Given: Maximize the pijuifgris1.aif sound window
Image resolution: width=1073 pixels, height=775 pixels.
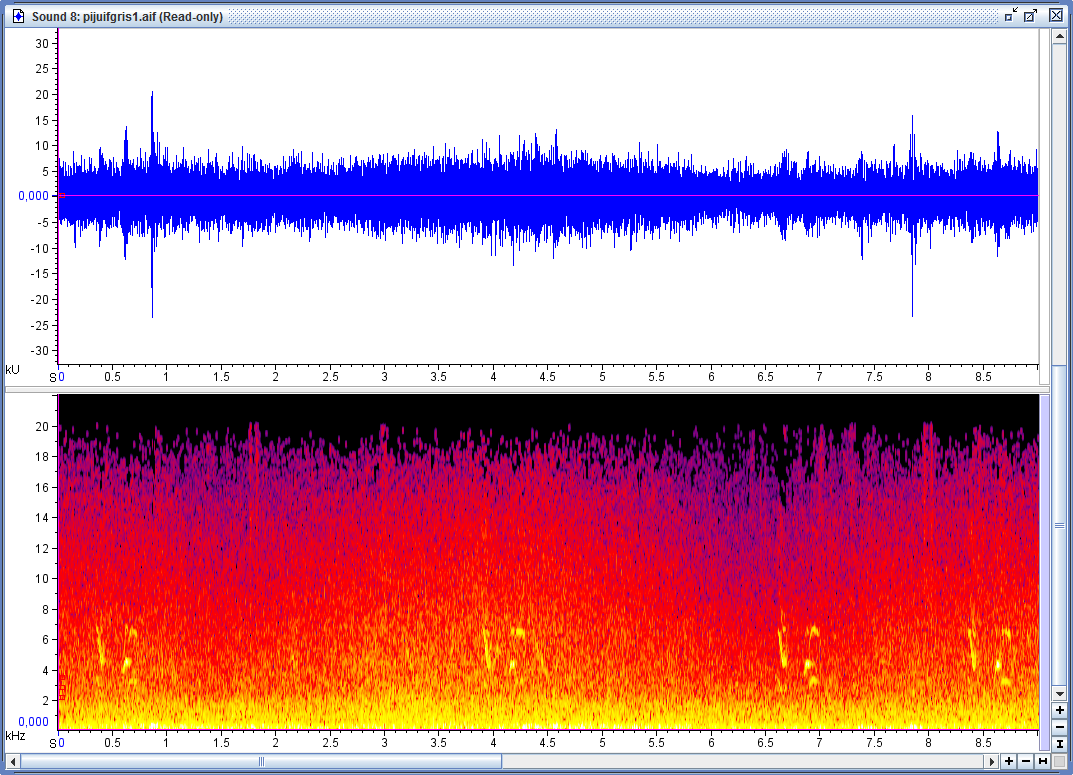Looking at the screenshot, I should [1031, 15].
